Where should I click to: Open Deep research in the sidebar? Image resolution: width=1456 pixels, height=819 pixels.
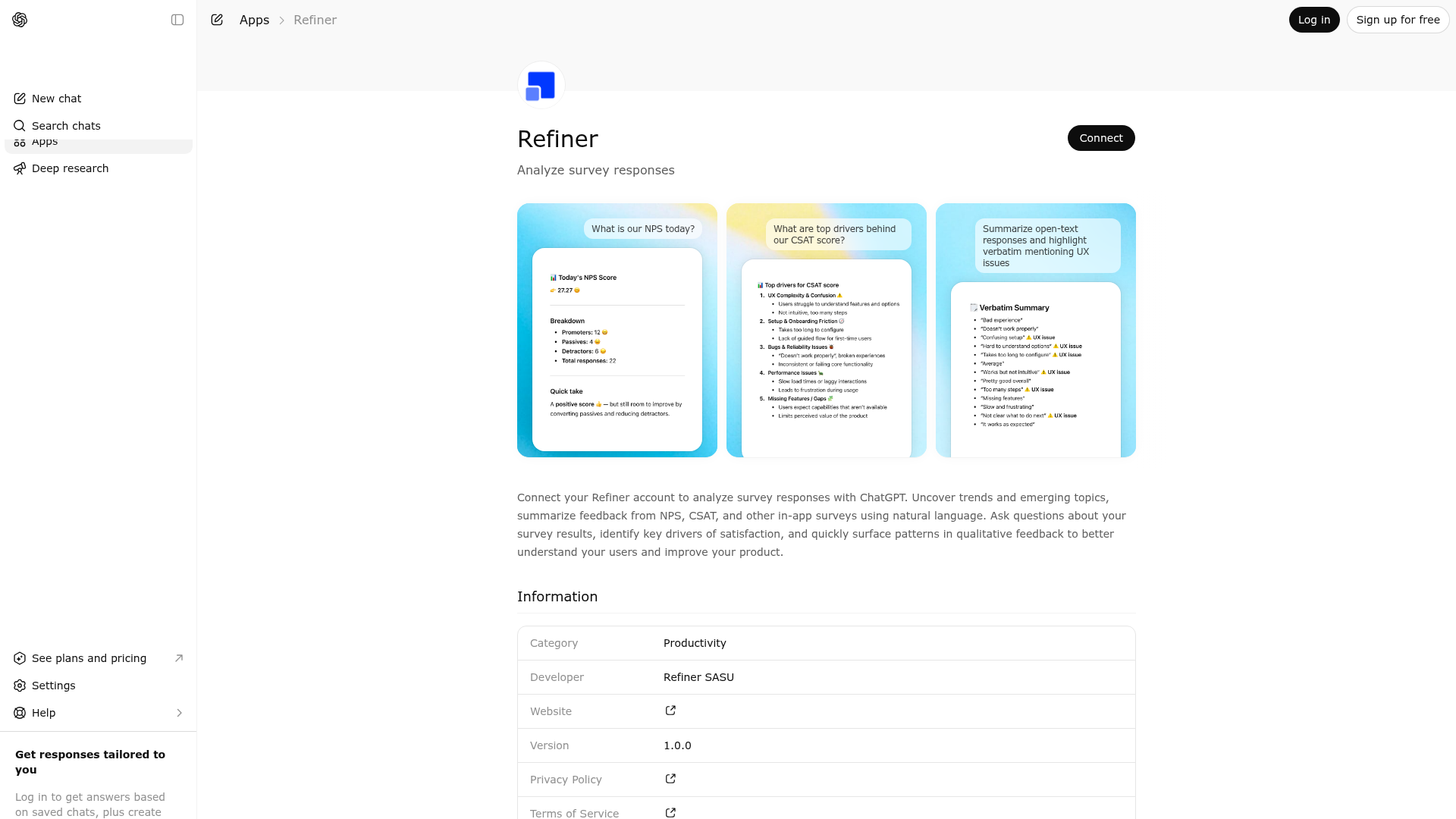[x=99, y=168]
